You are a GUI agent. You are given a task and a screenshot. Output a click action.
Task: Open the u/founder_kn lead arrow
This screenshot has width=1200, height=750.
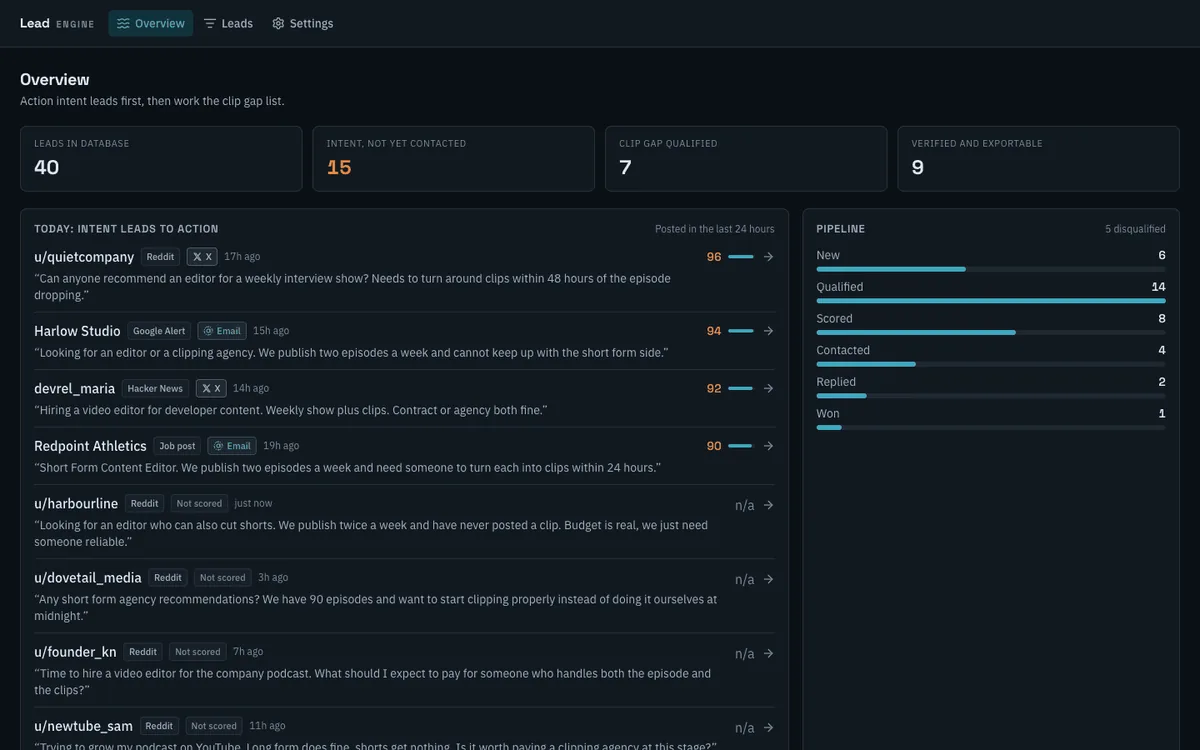768,653
